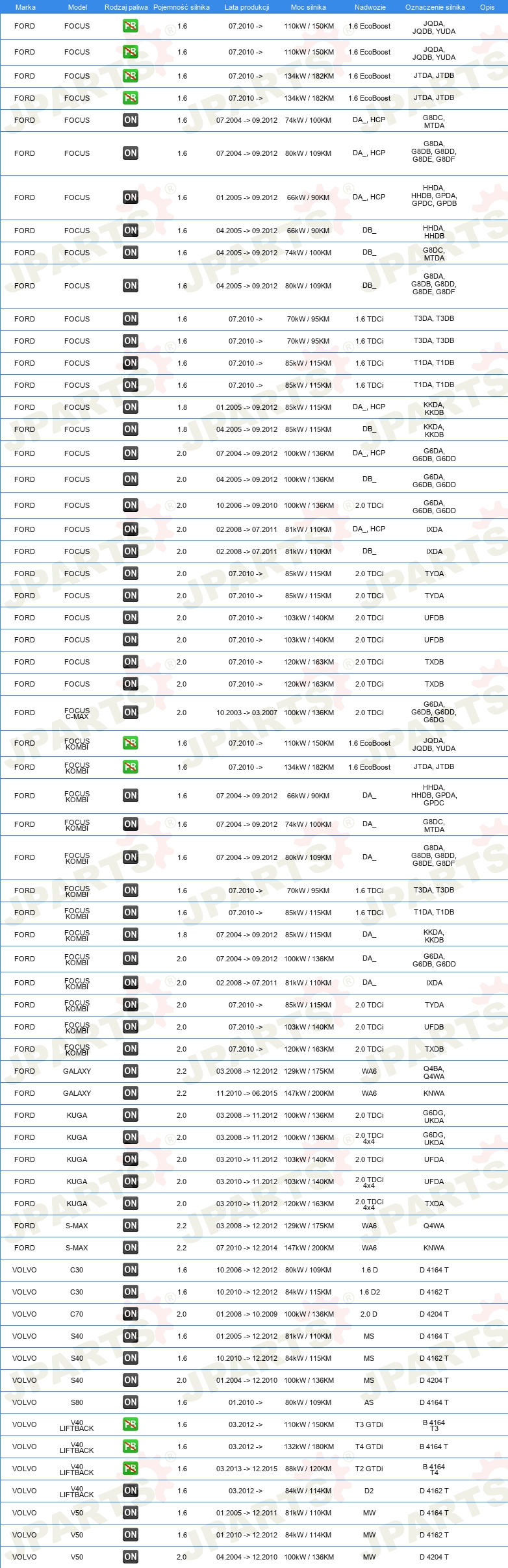Click the ON icon in the Focus Kombi 66kW row
508x1568 pixels.
click(130, 796)
